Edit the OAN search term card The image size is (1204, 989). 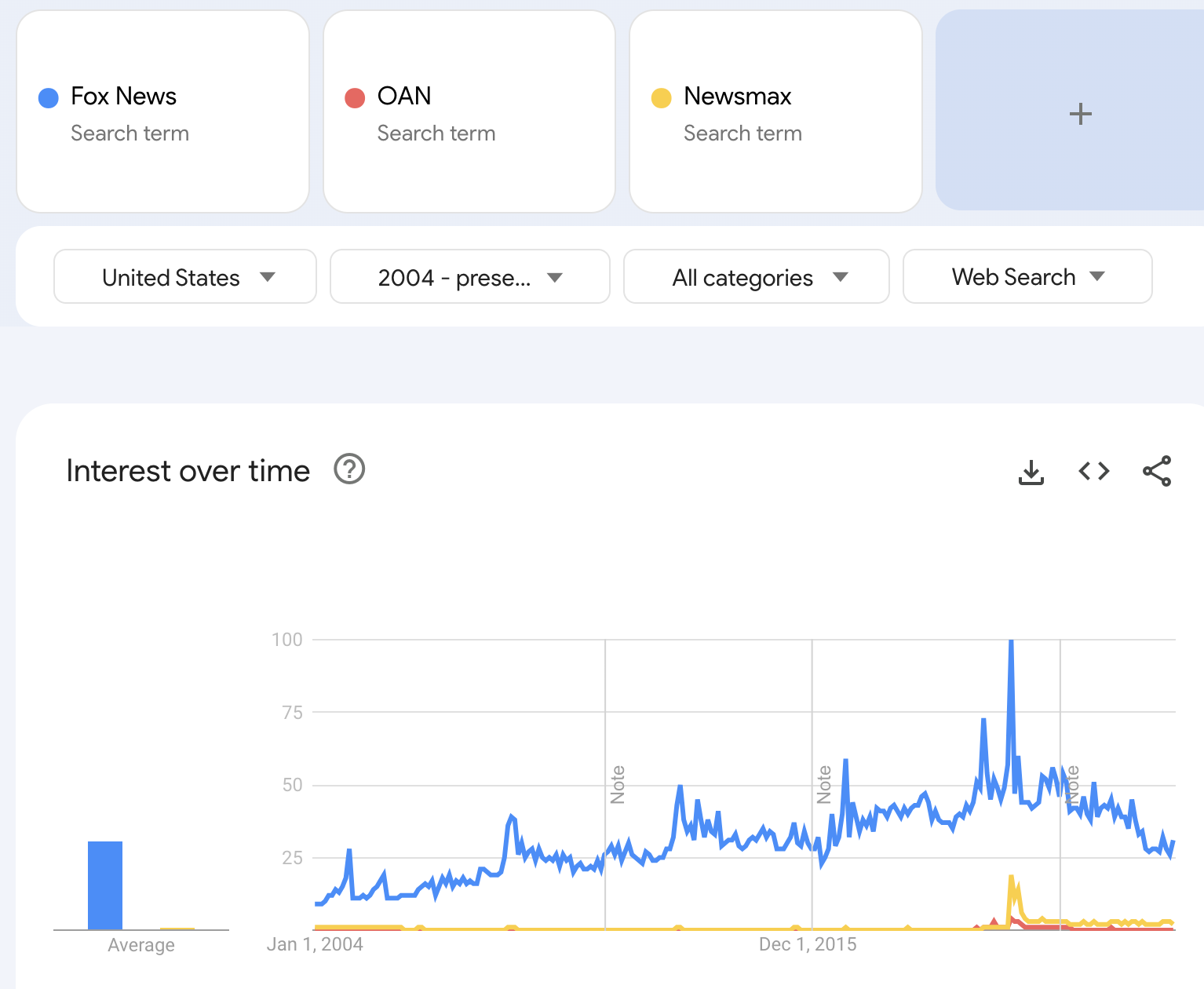469,111
